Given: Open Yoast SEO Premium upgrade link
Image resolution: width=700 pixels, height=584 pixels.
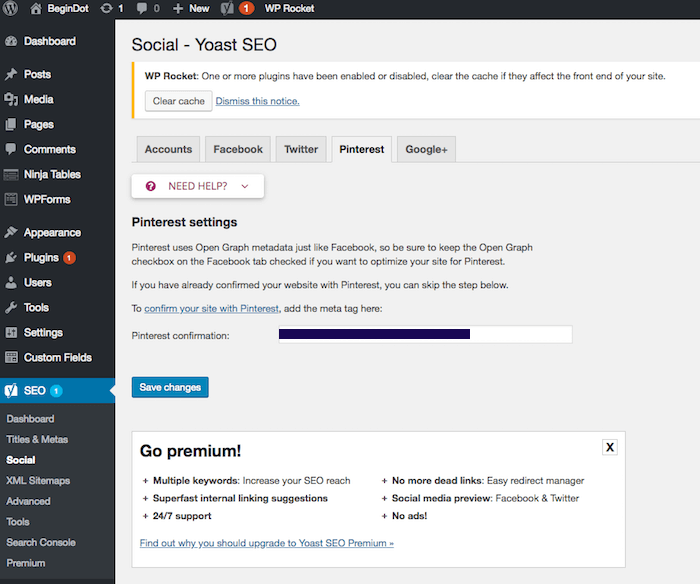Looking at the screenshot, I should point(267,543).
